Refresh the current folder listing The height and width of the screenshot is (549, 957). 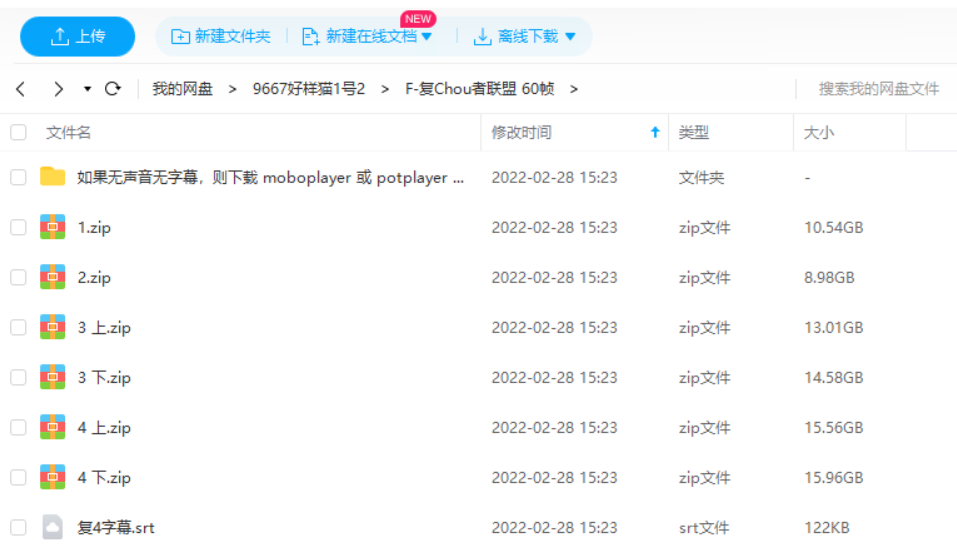click(113, 89)
